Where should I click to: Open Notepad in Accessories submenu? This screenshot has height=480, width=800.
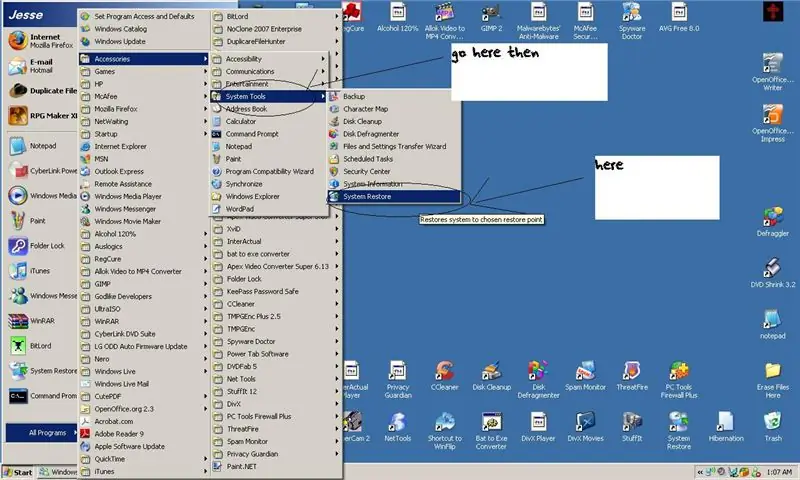(268, 146)
